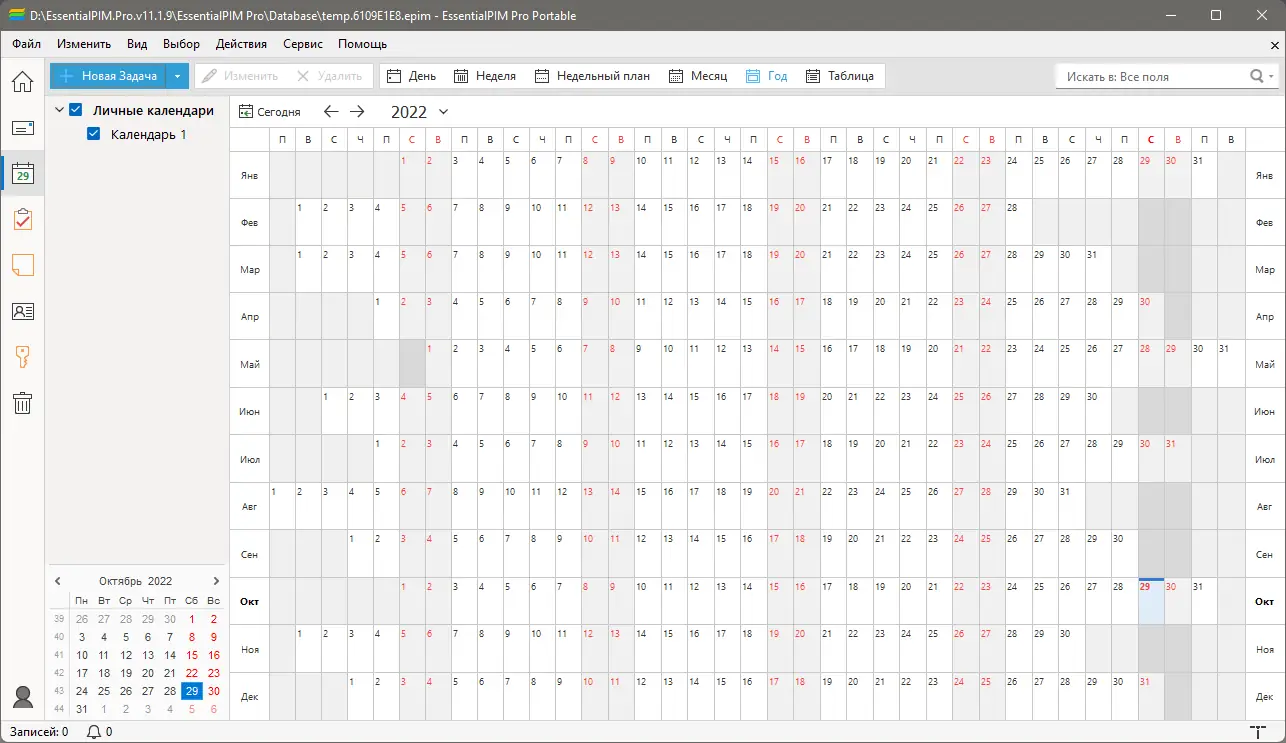The image size is (1286, 743).
Task: Open the user account icon at sidebar bottom
Action: tap(22, 697)
